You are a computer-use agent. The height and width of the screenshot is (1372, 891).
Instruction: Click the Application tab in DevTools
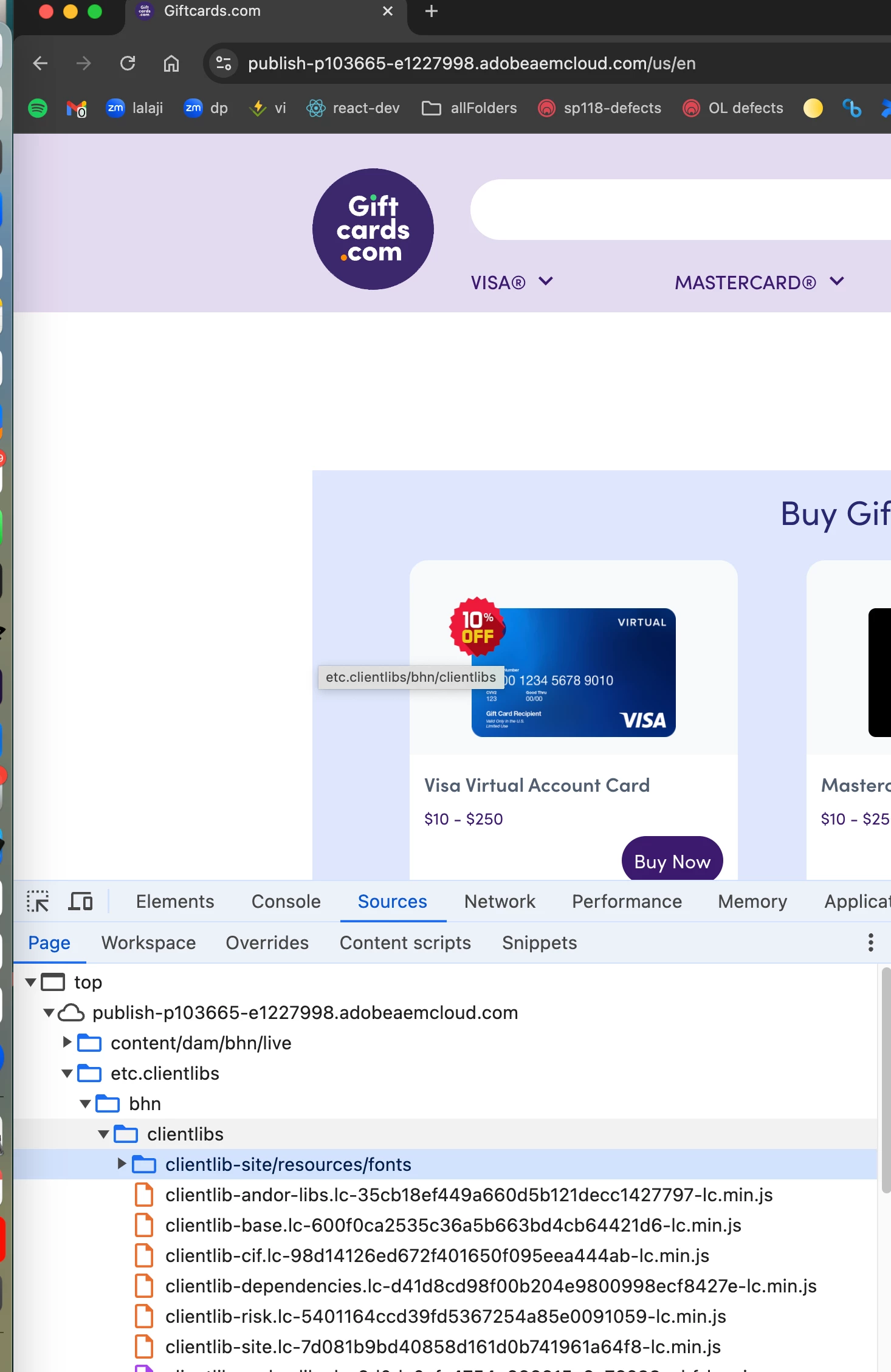point(857,901)
